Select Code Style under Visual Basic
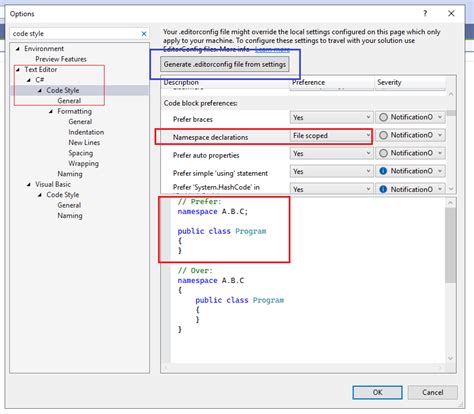This screenshot has width=474, height=414. 63,195
